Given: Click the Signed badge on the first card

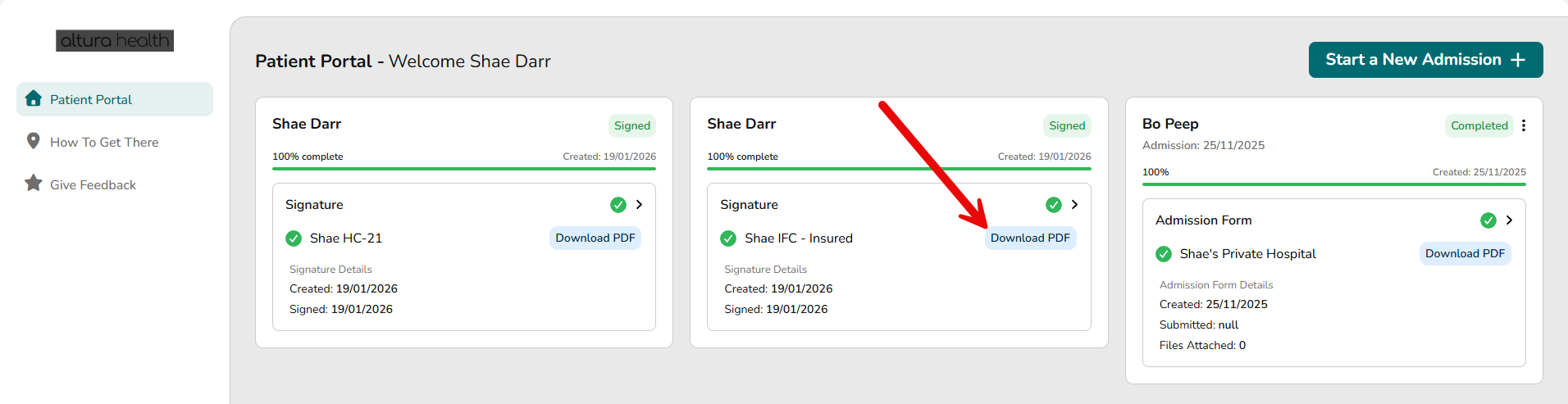Looking at the screenshot, I should click(x=632, y=125).
